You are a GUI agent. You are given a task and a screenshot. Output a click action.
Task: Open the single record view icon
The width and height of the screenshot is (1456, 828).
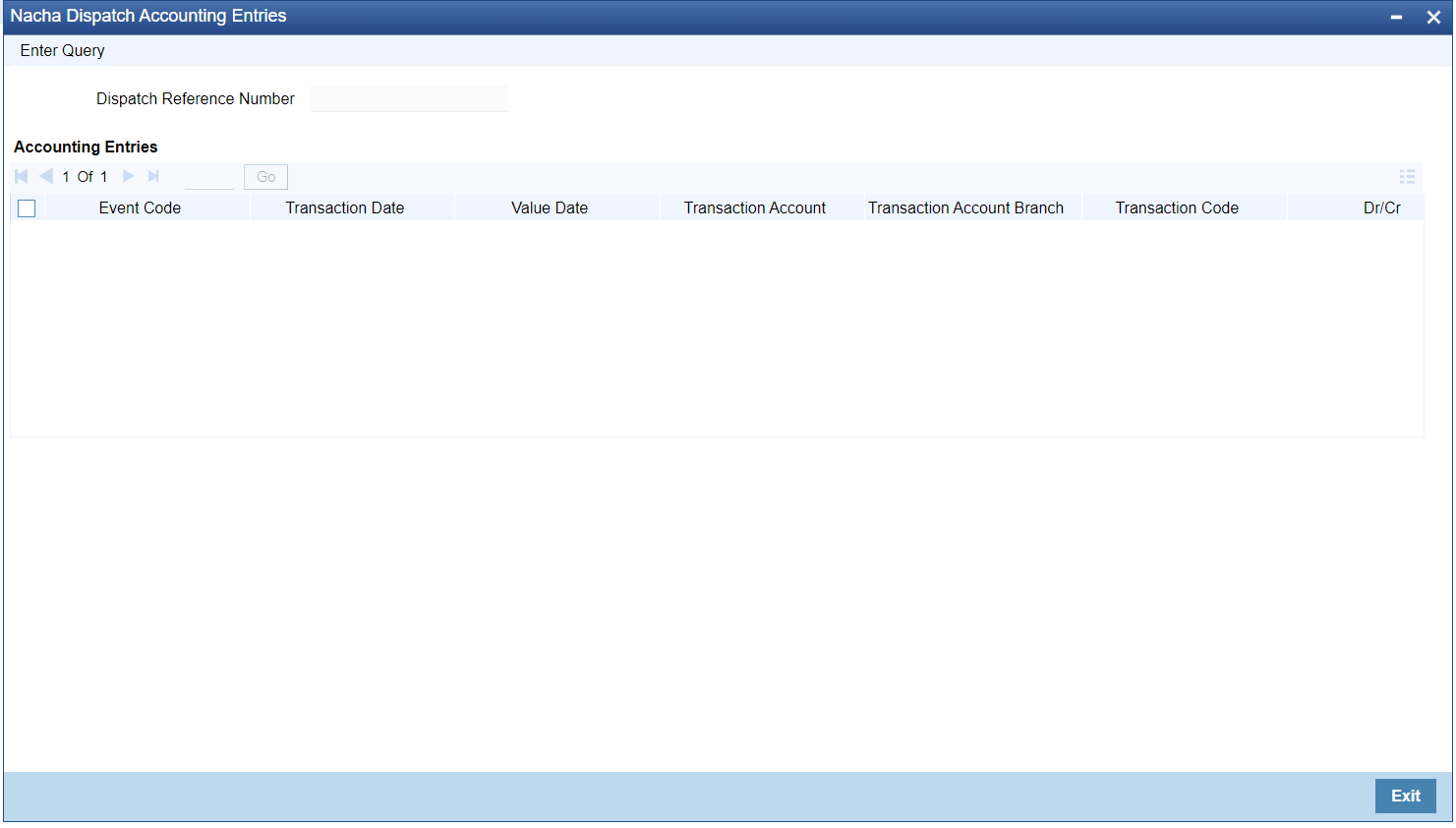pos(1407,177)
